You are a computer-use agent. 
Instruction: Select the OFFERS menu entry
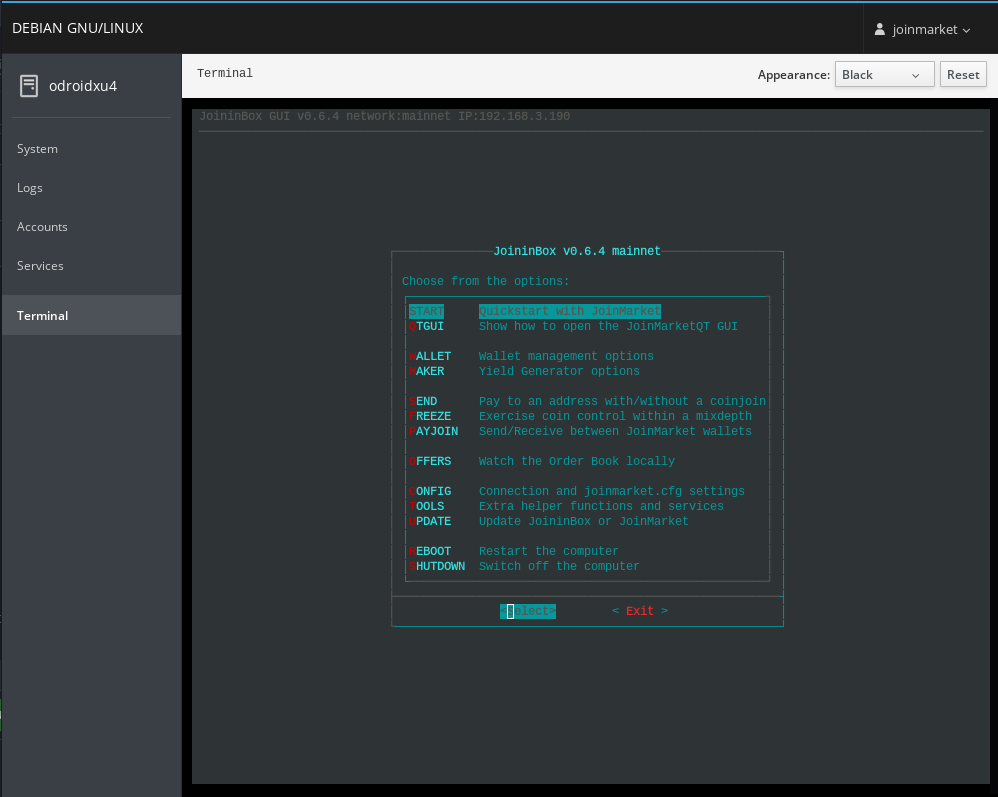[x=430, y=461]
